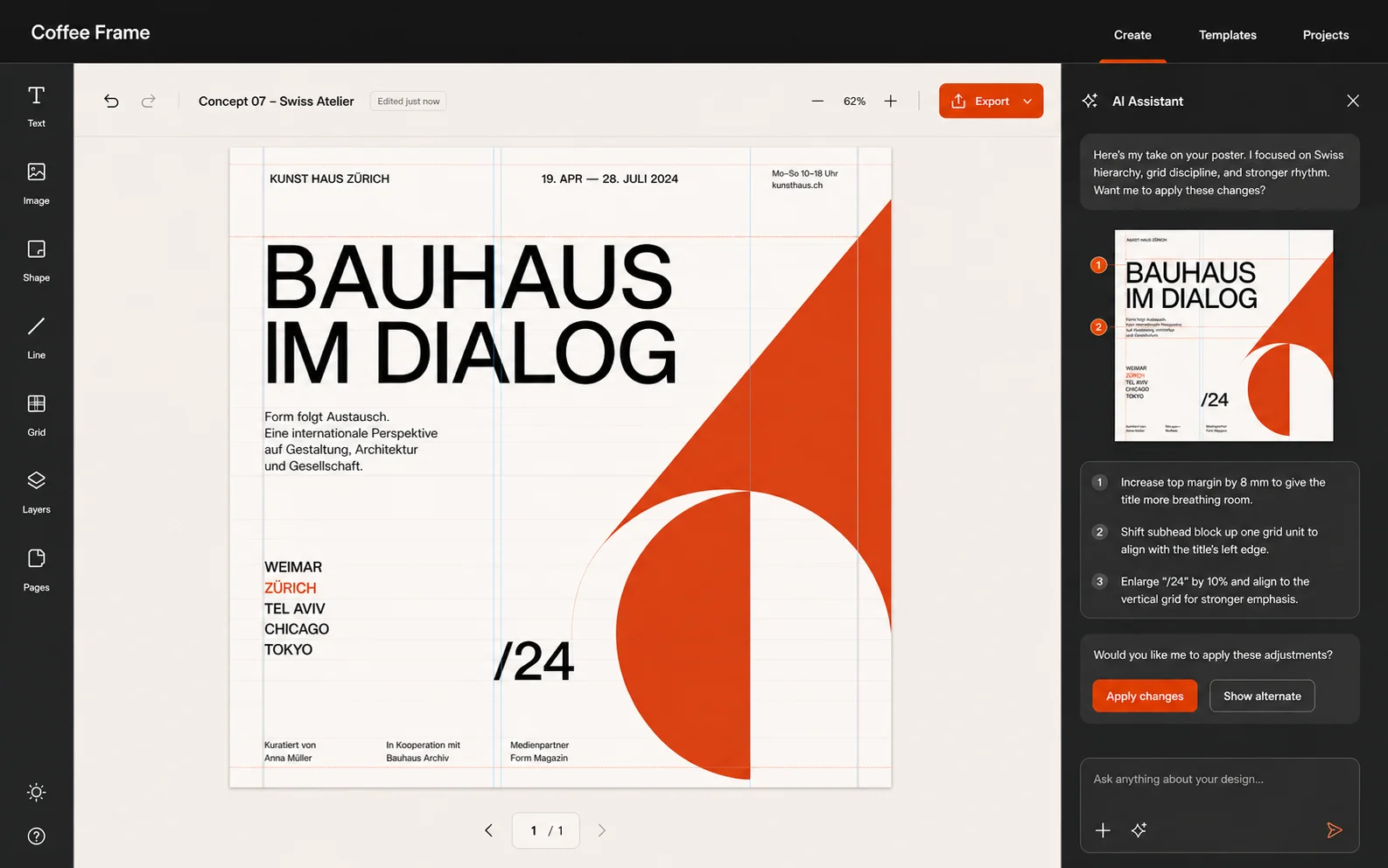Zoom out with the minus button
This screenshot has height=868, width=1388.
point(817,101)
